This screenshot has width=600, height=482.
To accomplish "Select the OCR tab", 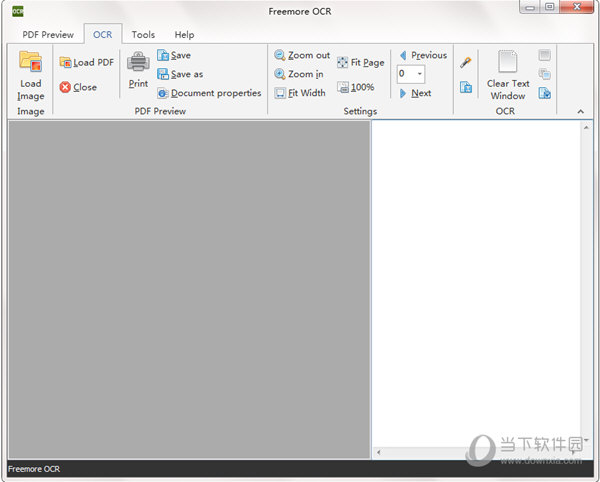I will click(x=103, y=34).
